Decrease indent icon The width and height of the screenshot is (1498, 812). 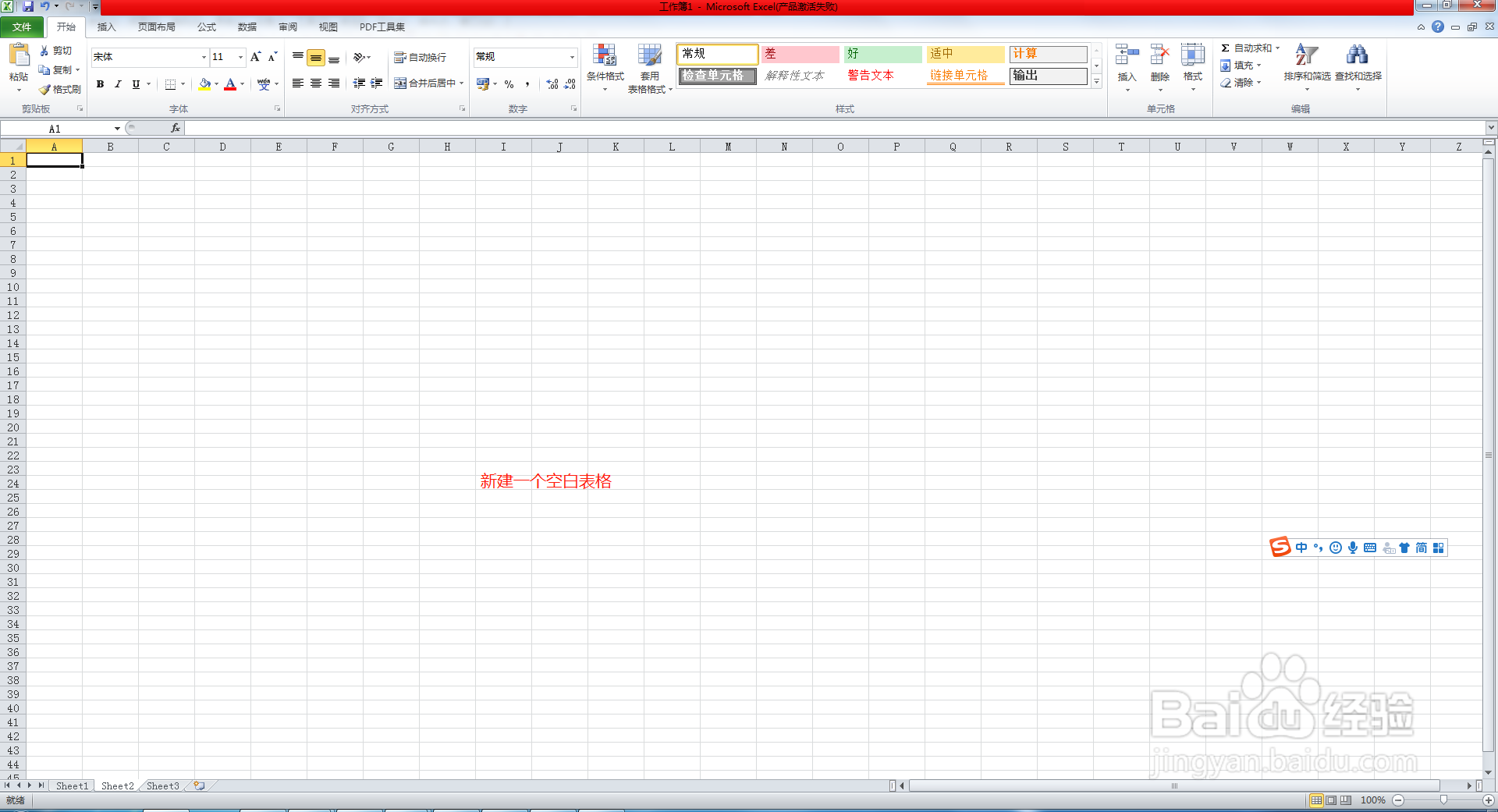(x=359, y=83)
